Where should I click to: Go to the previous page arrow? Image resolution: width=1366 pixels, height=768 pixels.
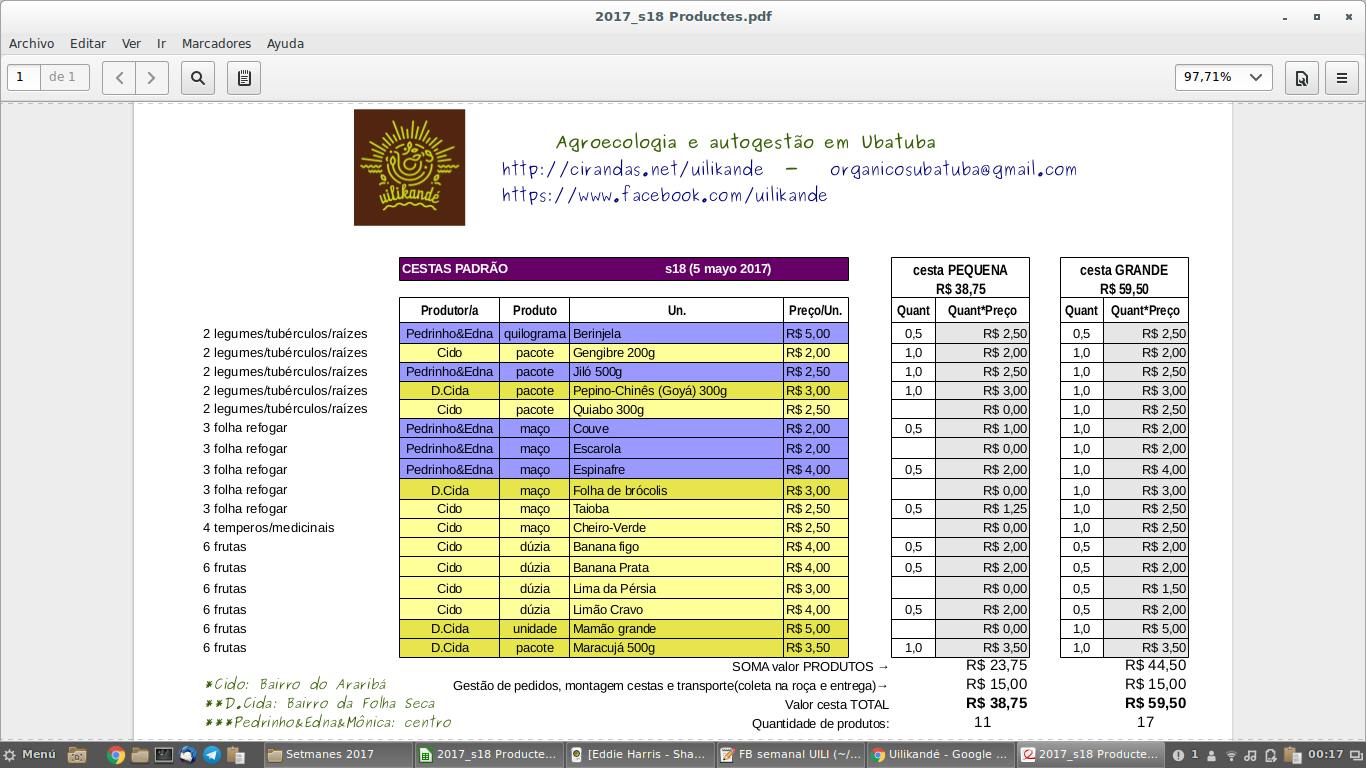pos(119,77)
